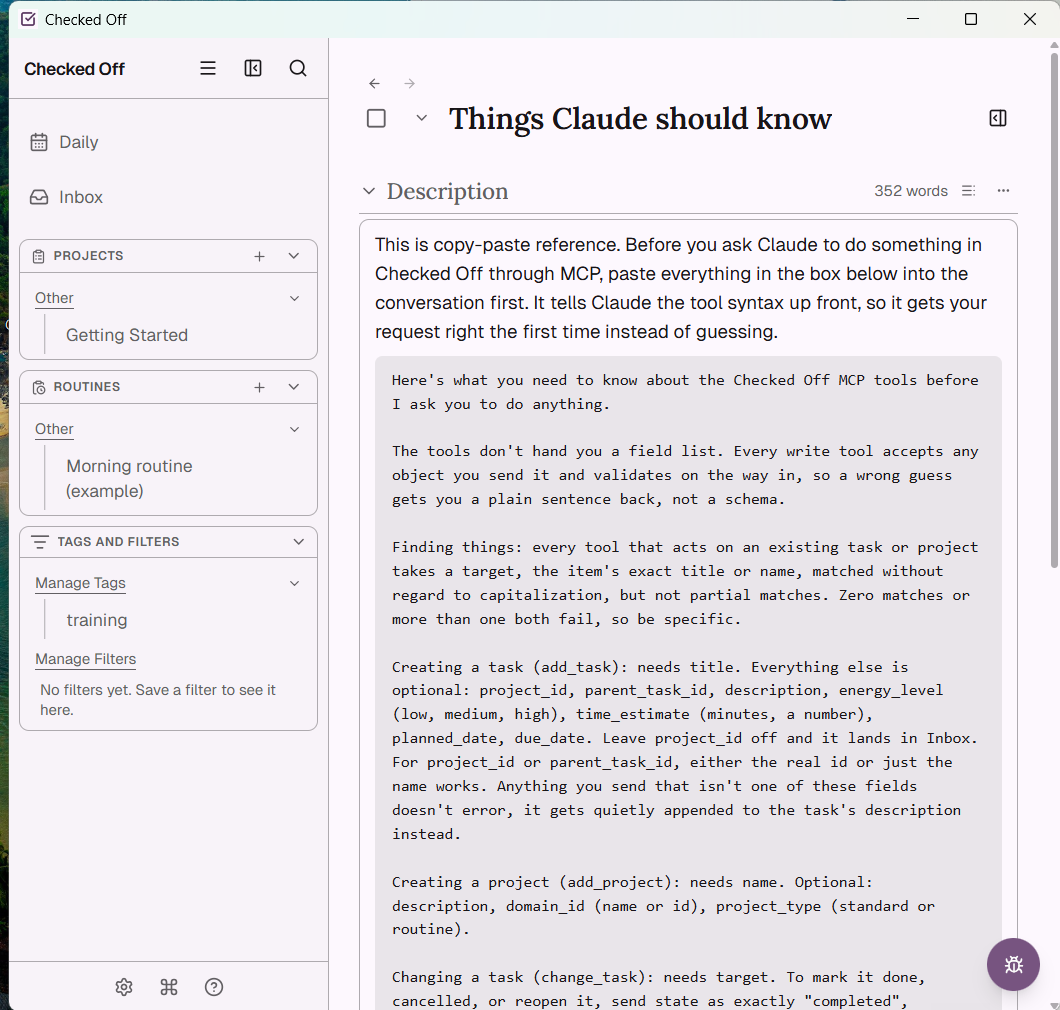Click the TAGS AND FILTERS filter icon
1060x1010 pixels.
[40, 542]
